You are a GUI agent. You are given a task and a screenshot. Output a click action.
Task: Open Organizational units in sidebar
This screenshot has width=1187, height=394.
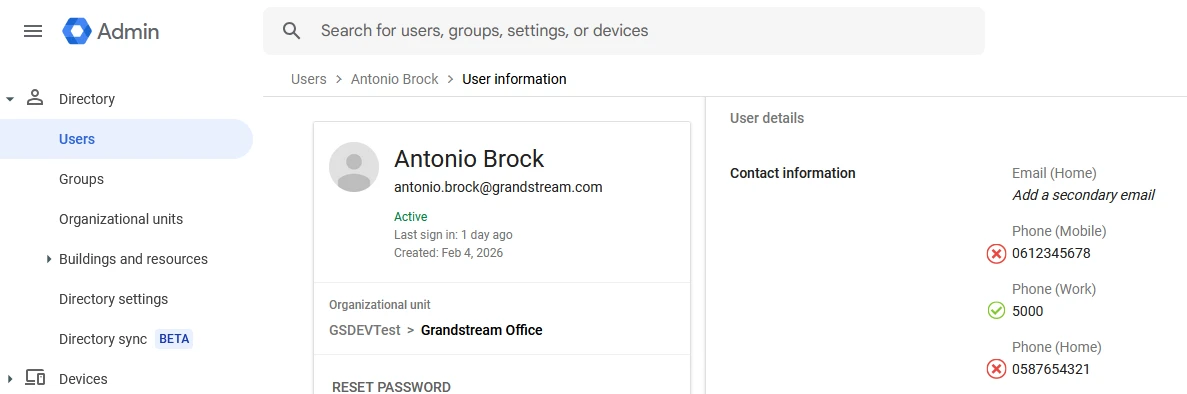pyautogui.click(x=121, y=219)
